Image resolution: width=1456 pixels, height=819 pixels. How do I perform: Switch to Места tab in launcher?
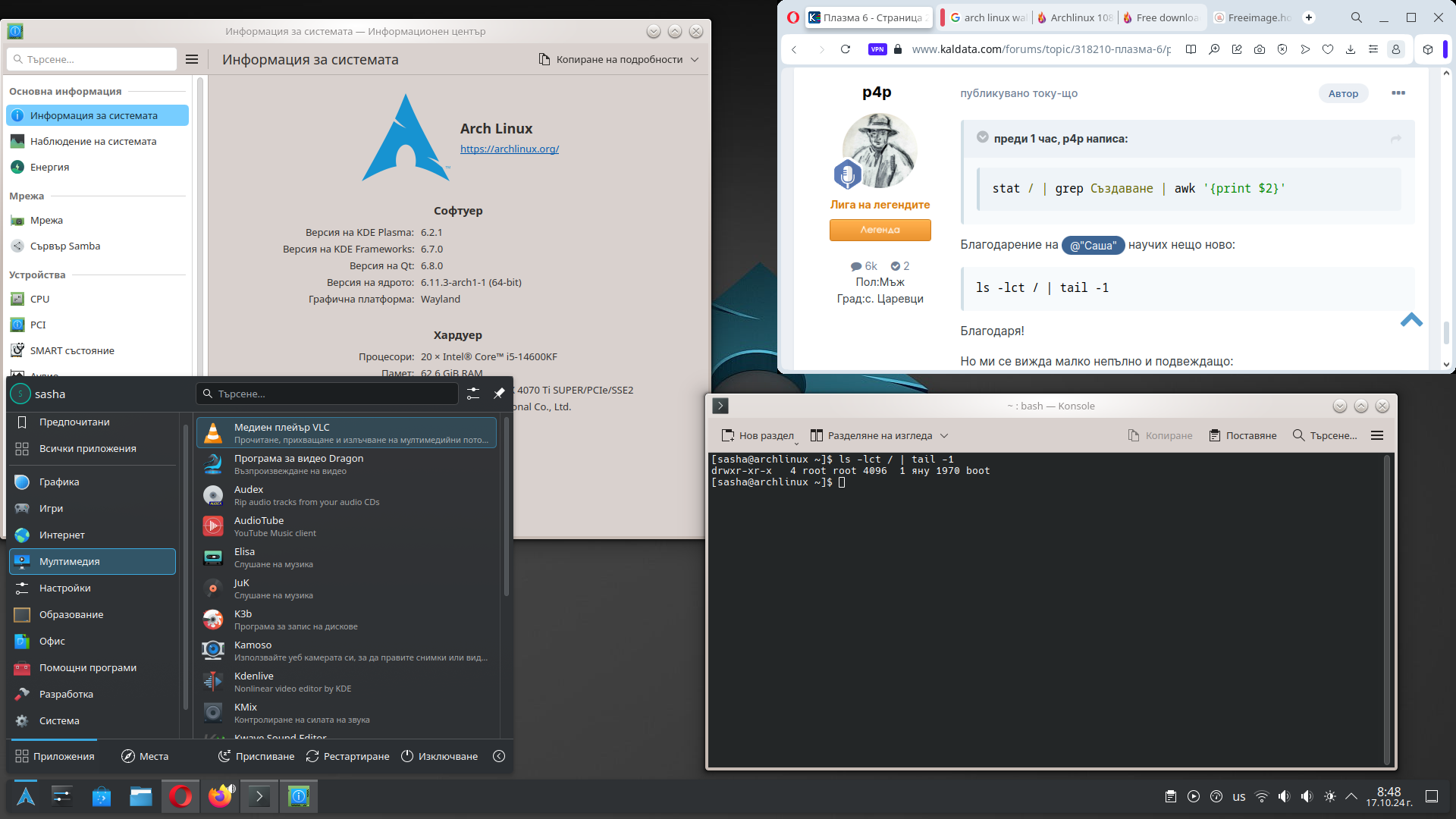pos(145,756)
